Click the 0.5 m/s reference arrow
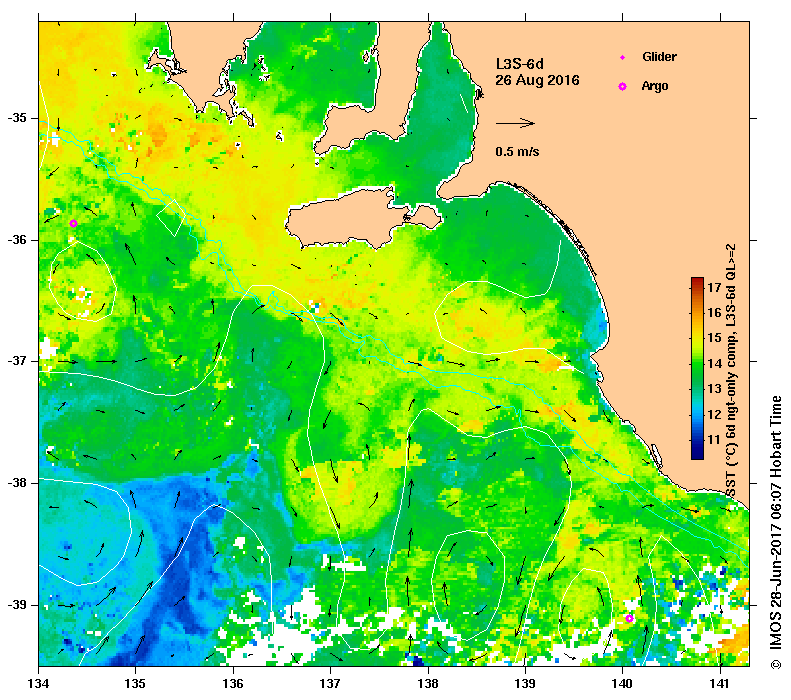 point(515,123)
